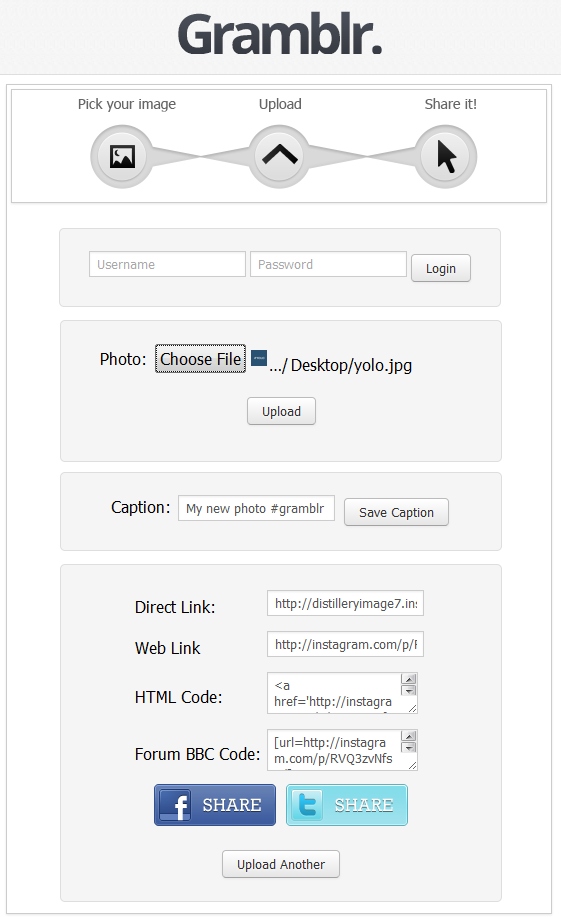Edit the caption text box
Image resolution: width=561 pixels, height=917 pixels.
pos(256,508)
